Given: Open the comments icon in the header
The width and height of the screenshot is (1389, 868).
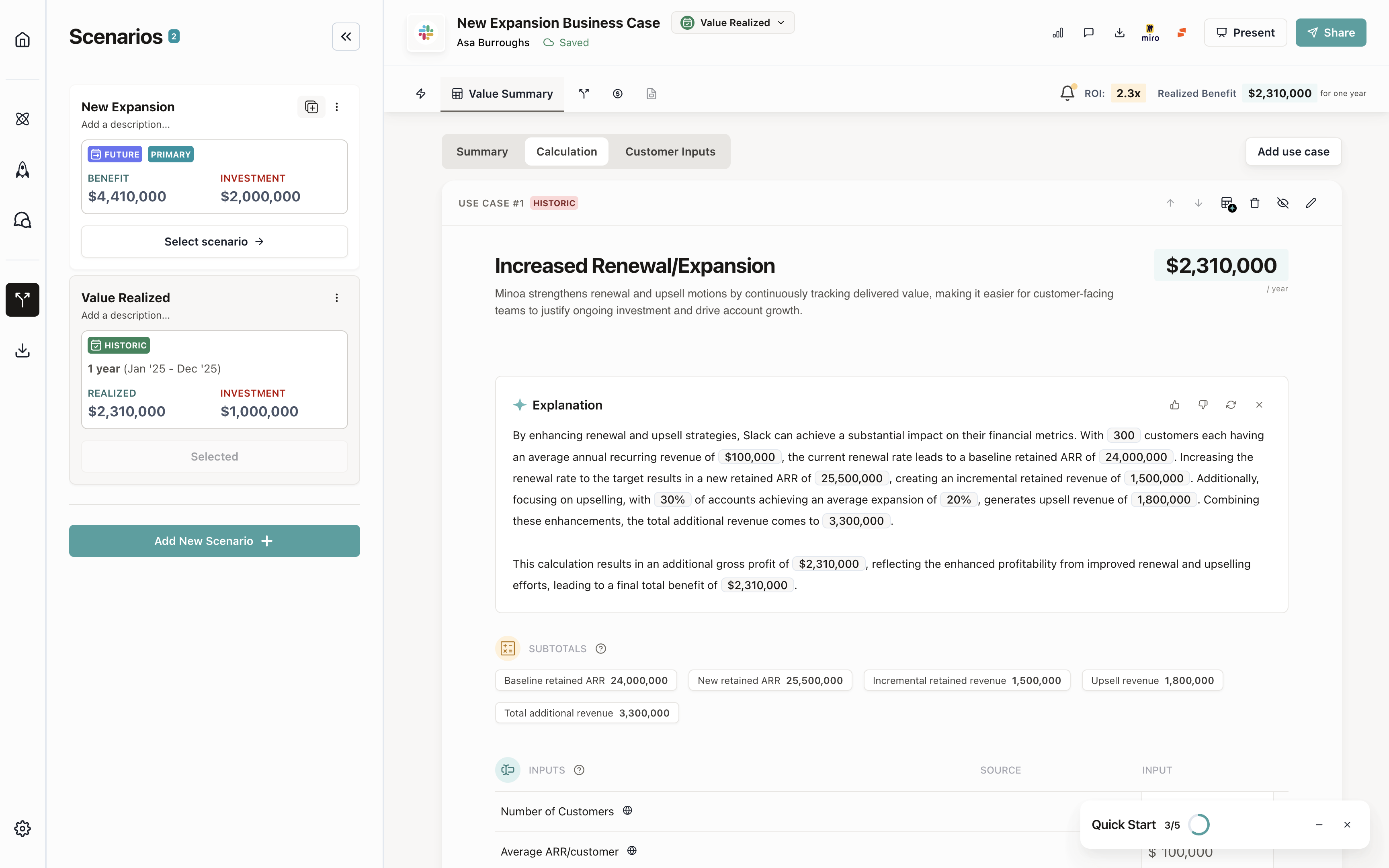Looking at the screenshot, I should 1088,33.
